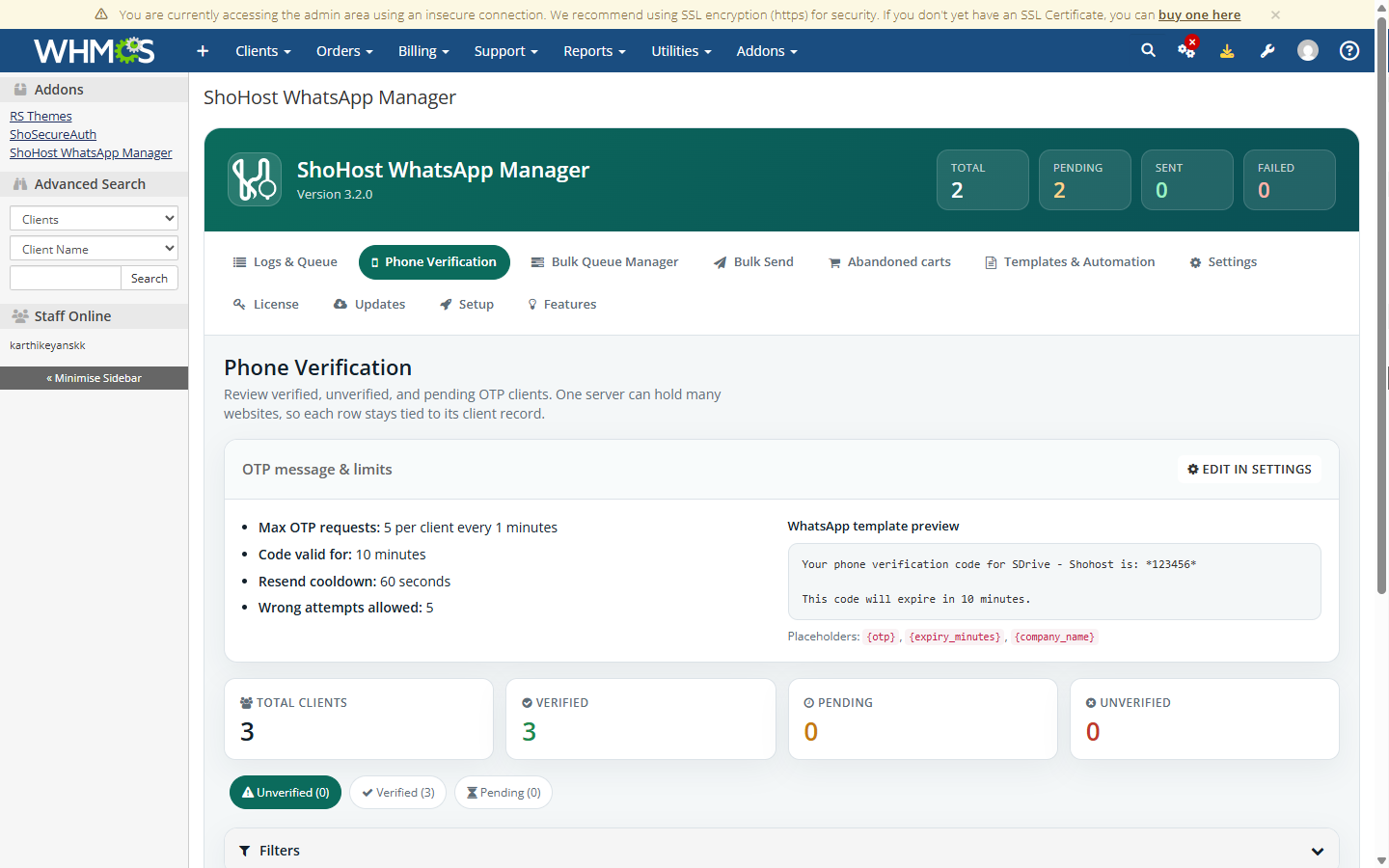Show the Pending (0) clients filter

point(504,793)
